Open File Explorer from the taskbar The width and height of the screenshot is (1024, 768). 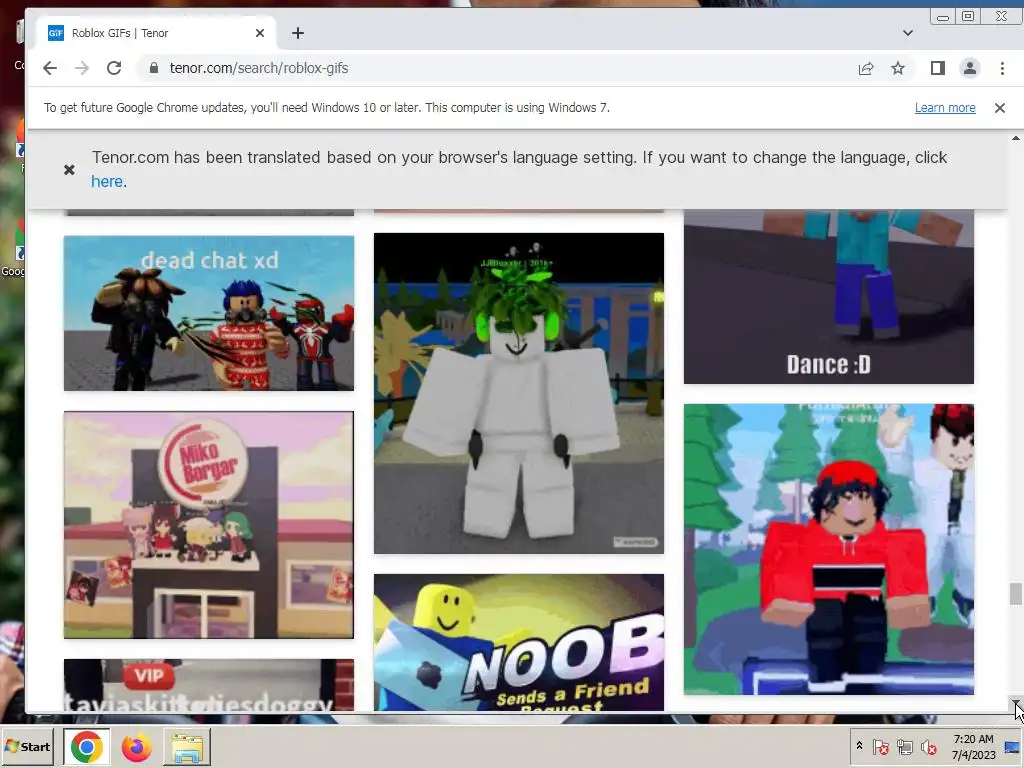(187, 746)
